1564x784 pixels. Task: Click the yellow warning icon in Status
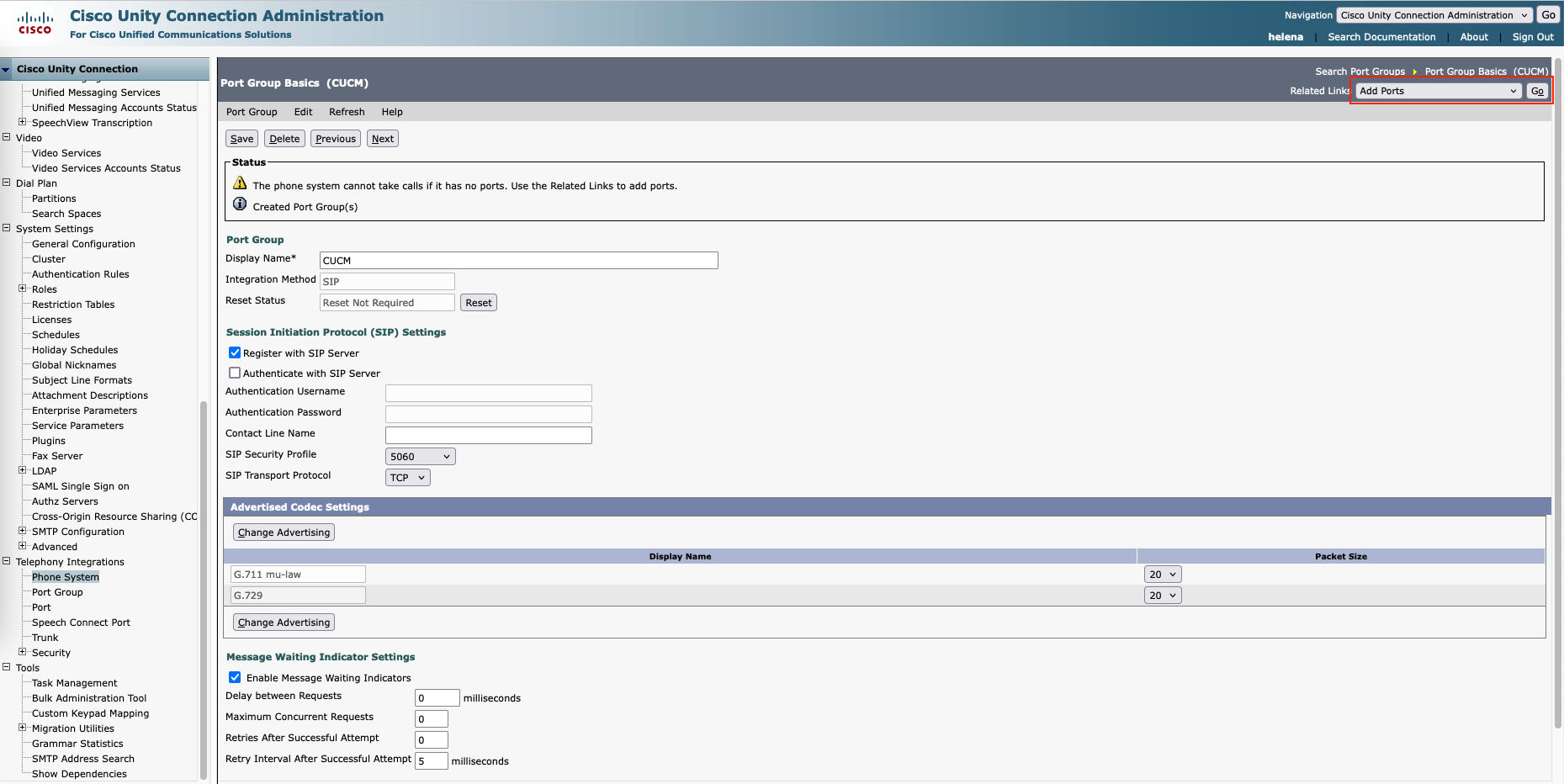click(x=240, y=183)
